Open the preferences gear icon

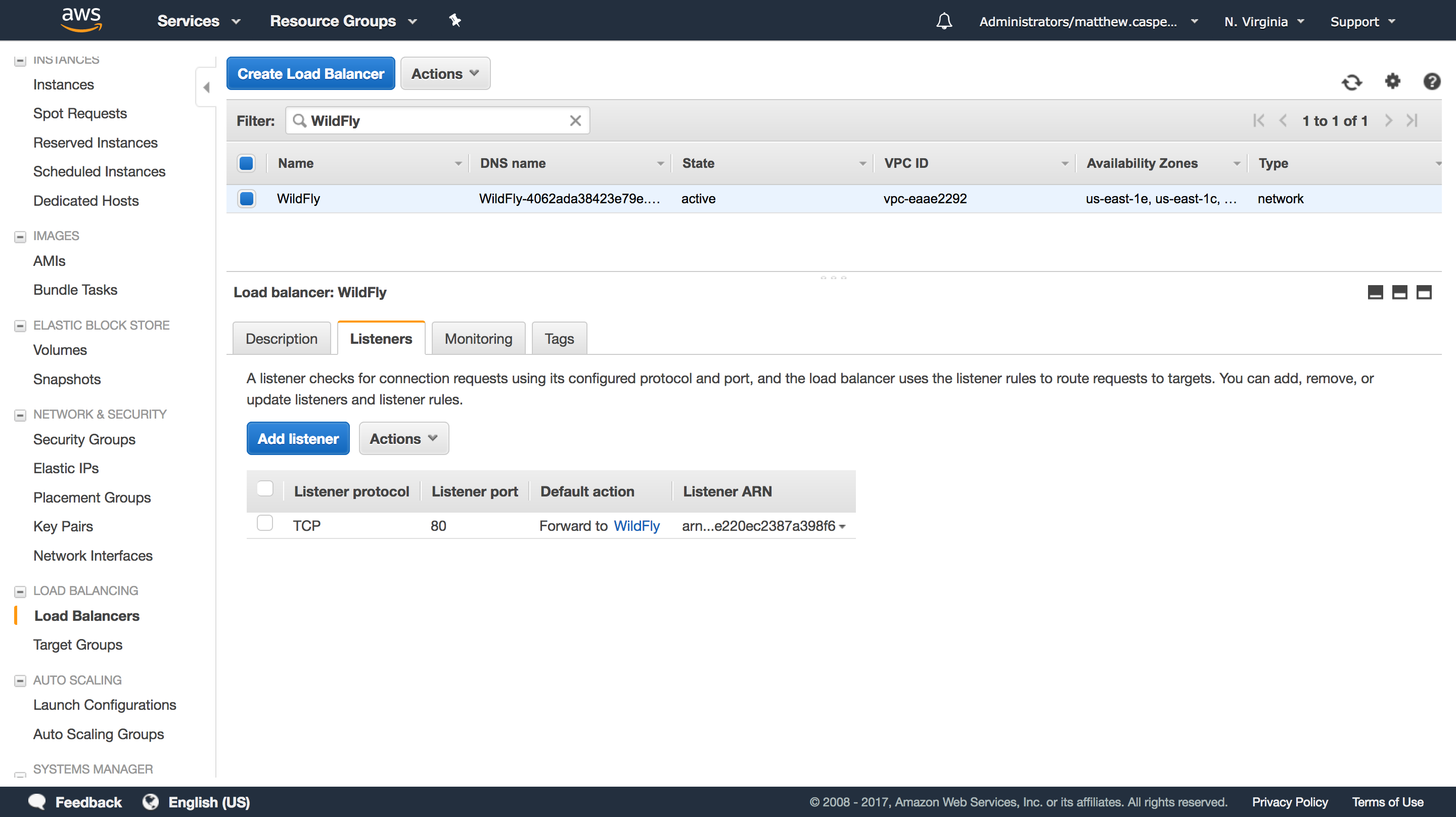(x=1392, y=82)
